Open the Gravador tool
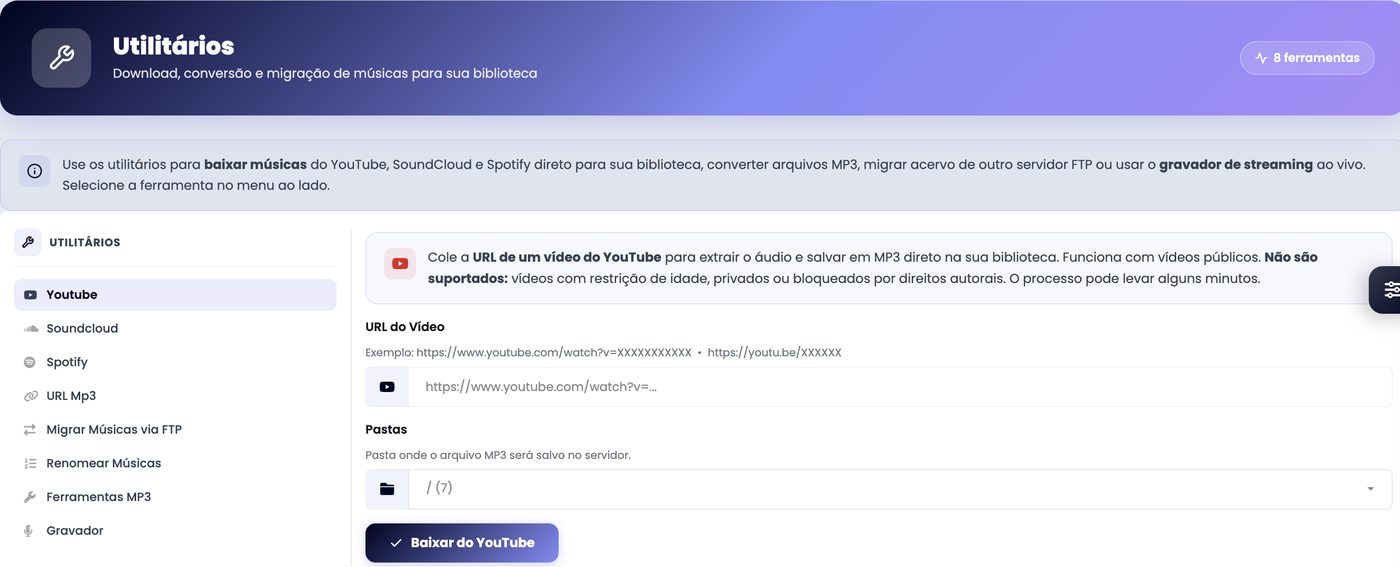Viewport: 1400px width, 567px height. point(175,530)
